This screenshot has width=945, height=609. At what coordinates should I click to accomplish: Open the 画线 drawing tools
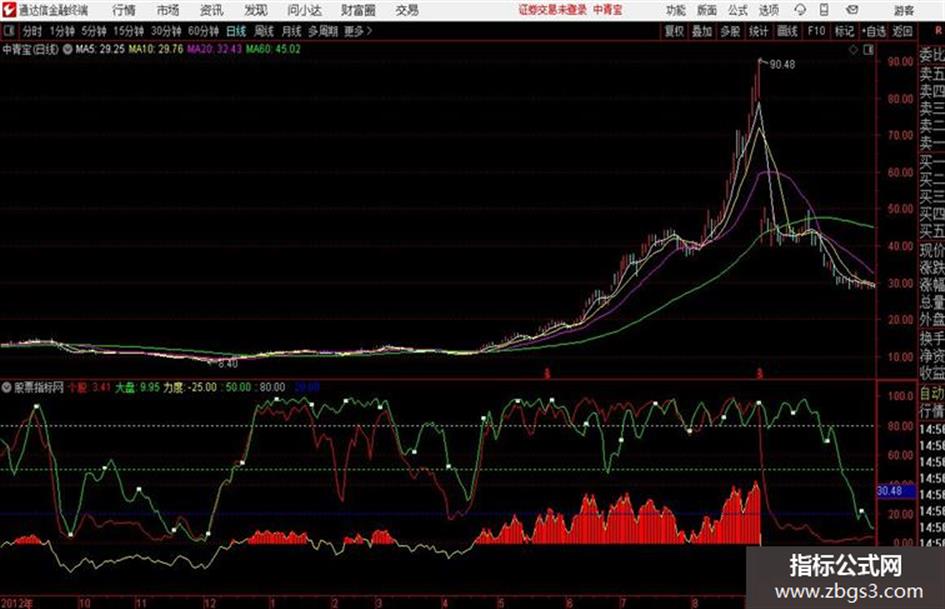click(x=787, y=31)
